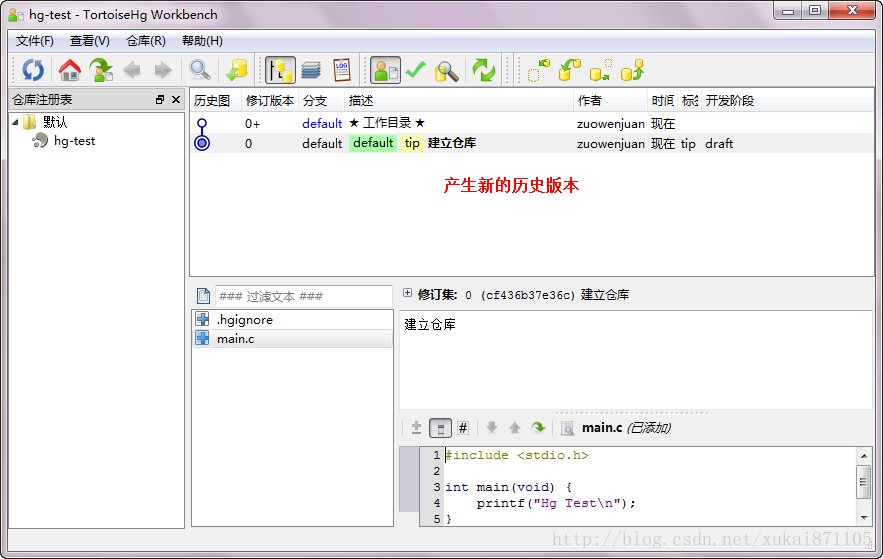Click the 建立仓库 commit message box
883x559 pixels.
(x=636, y=360)
